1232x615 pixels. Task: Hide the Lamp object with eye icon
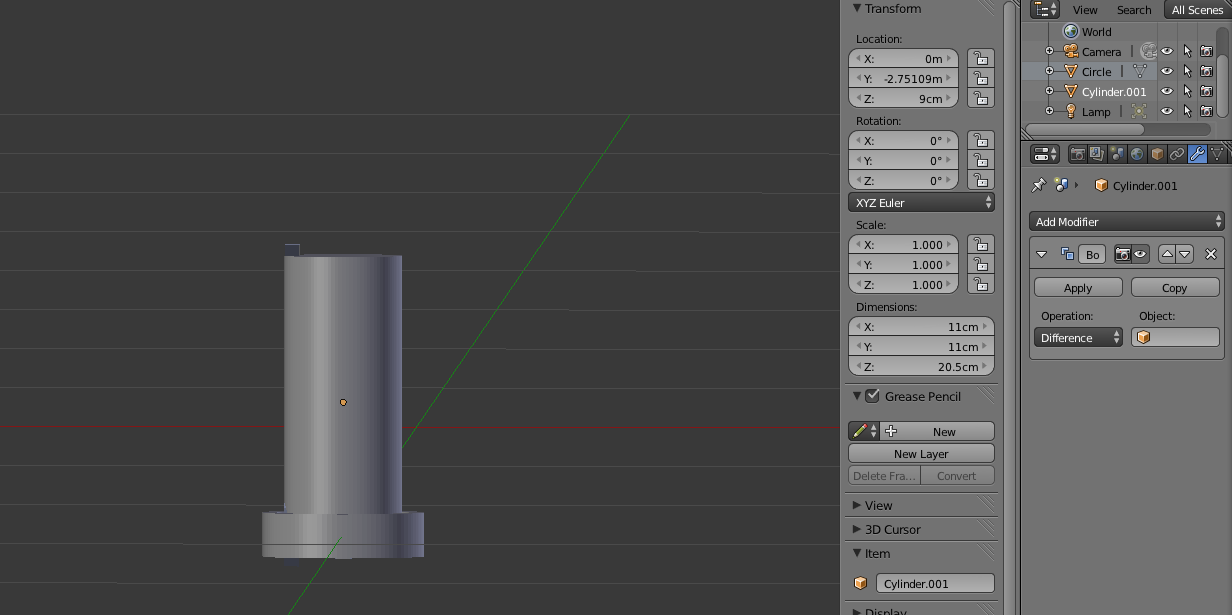click(x=1167, y=111)
